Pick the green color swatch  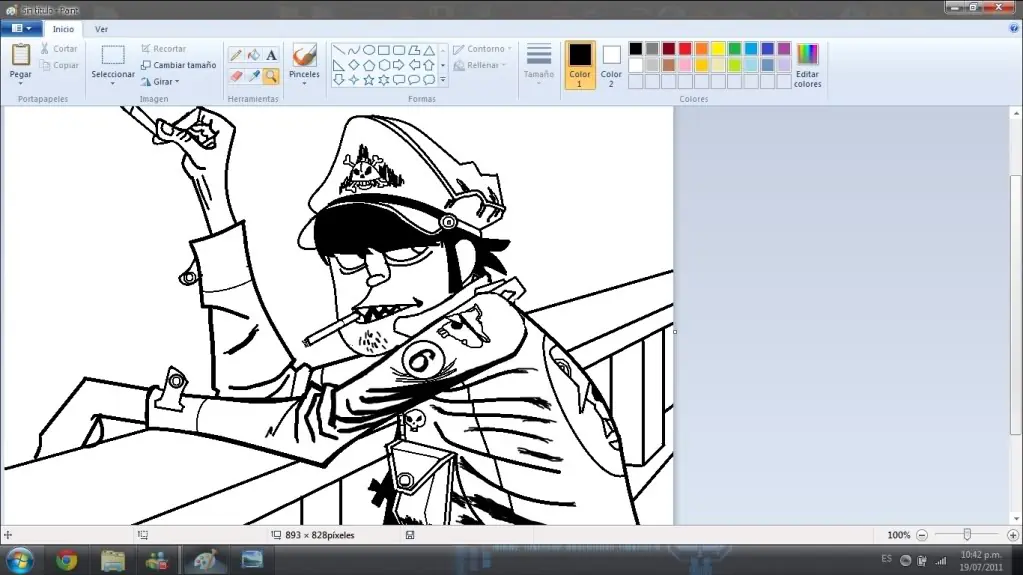pos(735,49)
